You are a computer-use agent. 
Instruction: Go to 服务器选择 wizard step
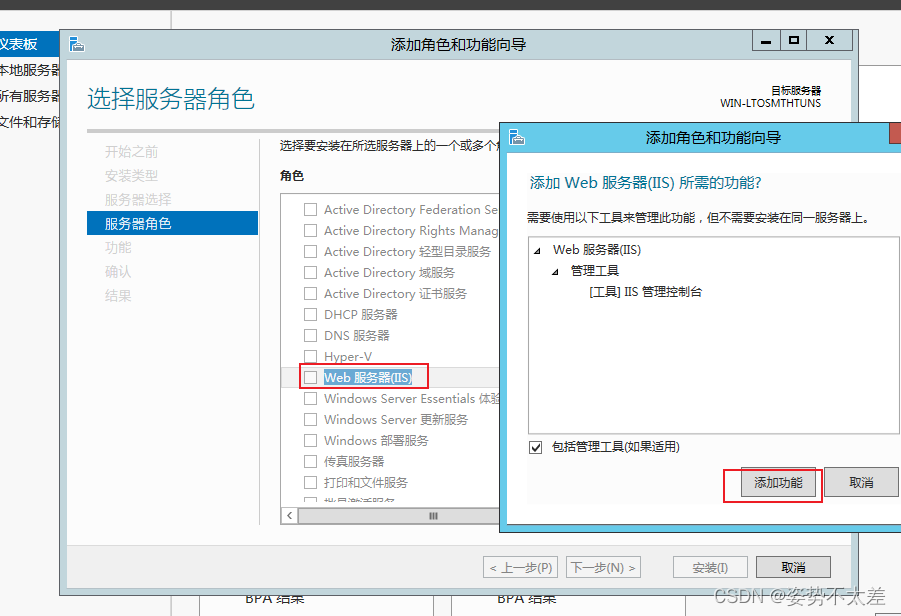[138, 200]
